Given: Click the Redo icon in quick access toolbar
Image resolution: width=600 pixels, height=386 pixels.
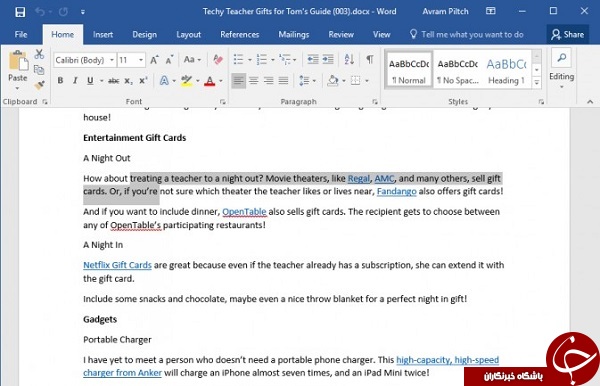Looking at the screenshot, I should [63, 12].
